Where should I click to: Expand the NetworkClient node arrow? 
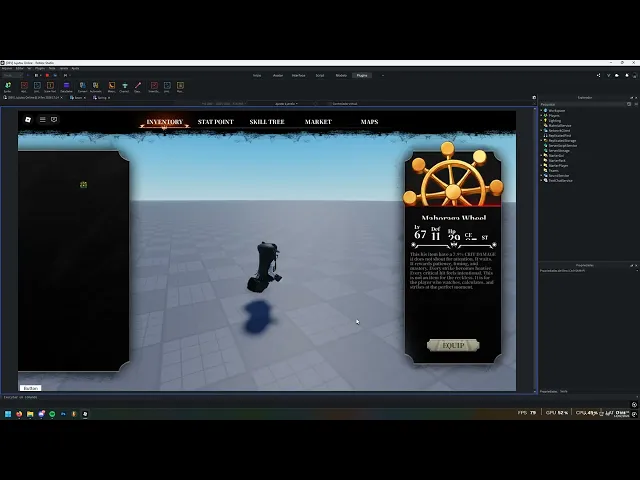click(542, 131)
